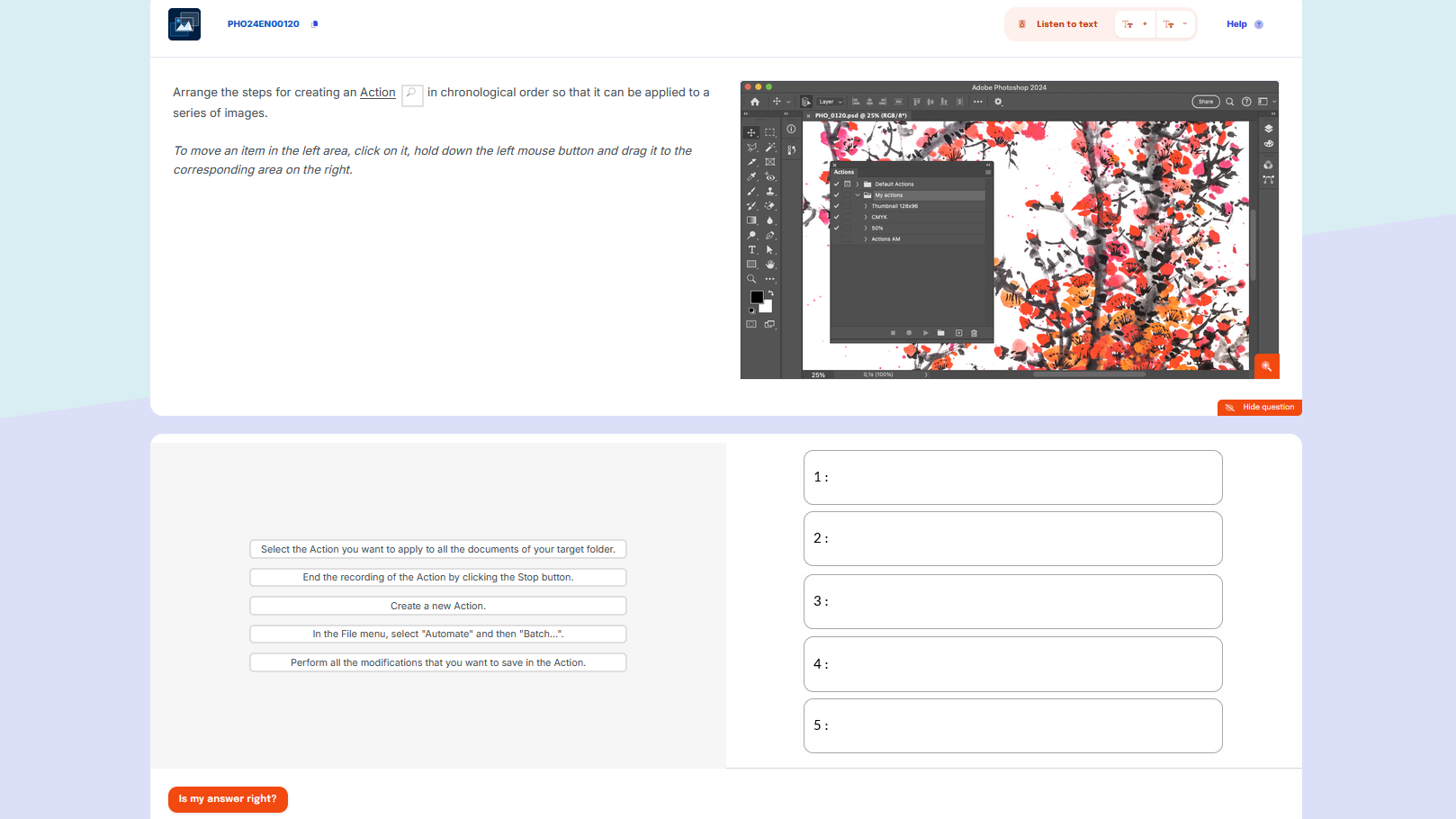
Task: Select the Path Selection arrow tool
Action: [x=770, y=250]
